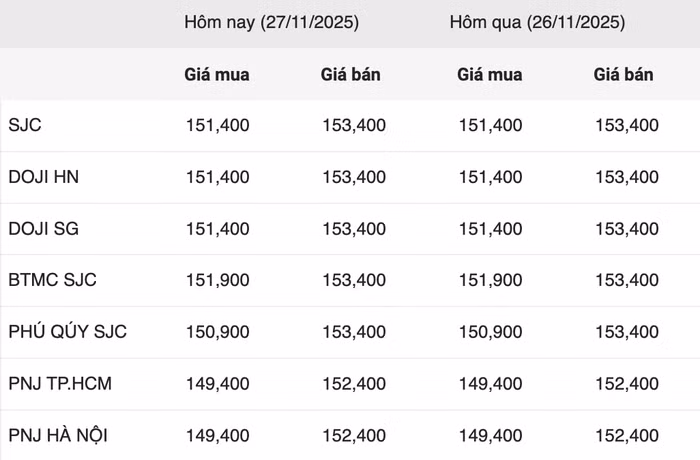The height and width of the screenshot is (460, 700).
Task: Select the PHÚ QUÝ SJC row label
Action: (x=67, y=331)
